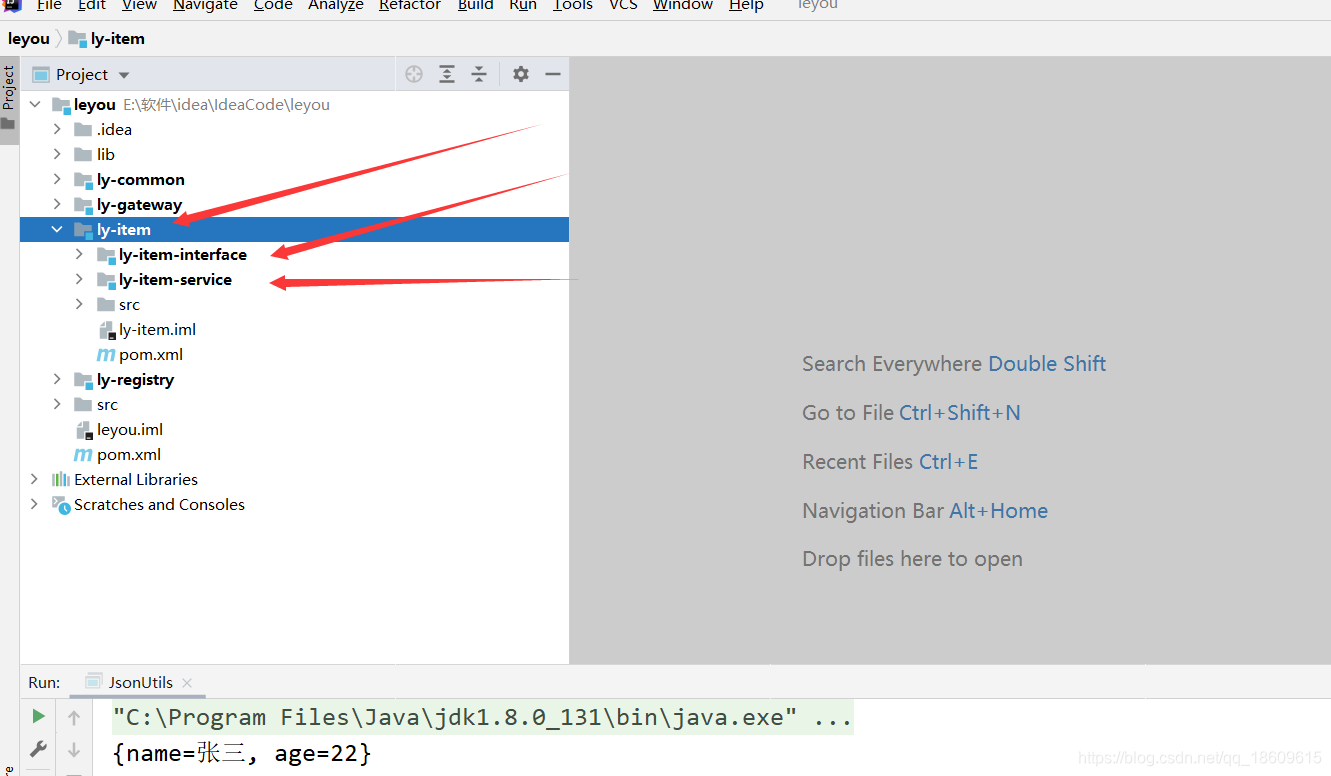Viewport: 1331px width, 776px height.
Task: Expand the ly-item-interface module
Action: 79,254
